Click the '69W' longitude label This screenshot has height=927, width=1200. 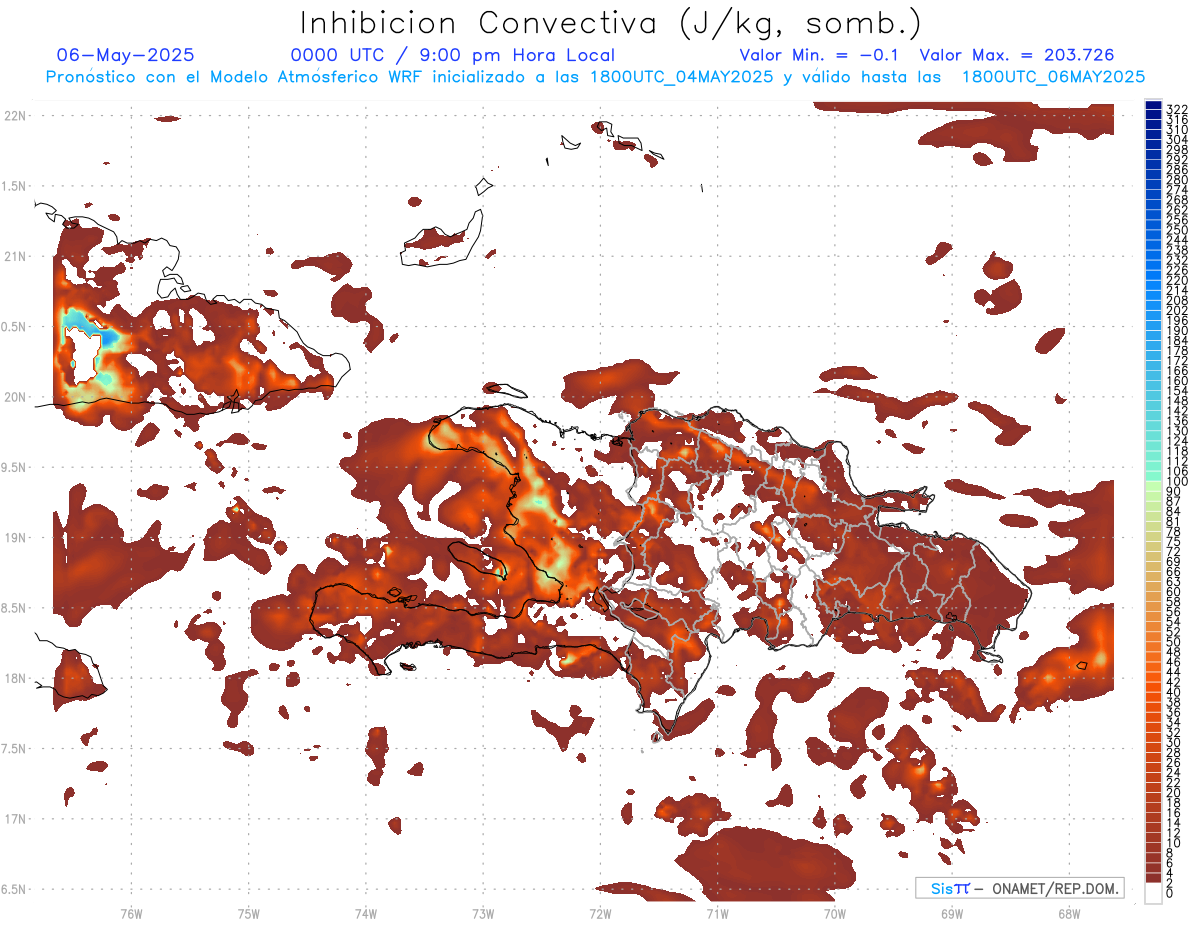(x=952, y=913)
